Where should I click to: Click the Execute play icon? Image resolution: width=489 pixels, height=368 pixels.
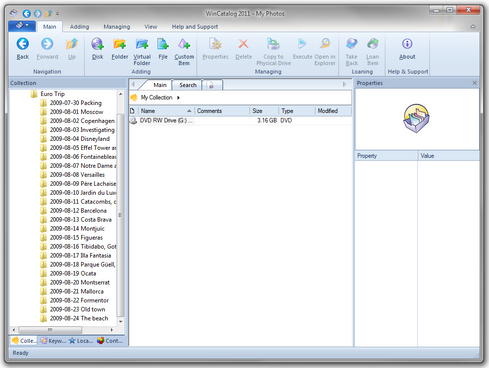[302, 44]
